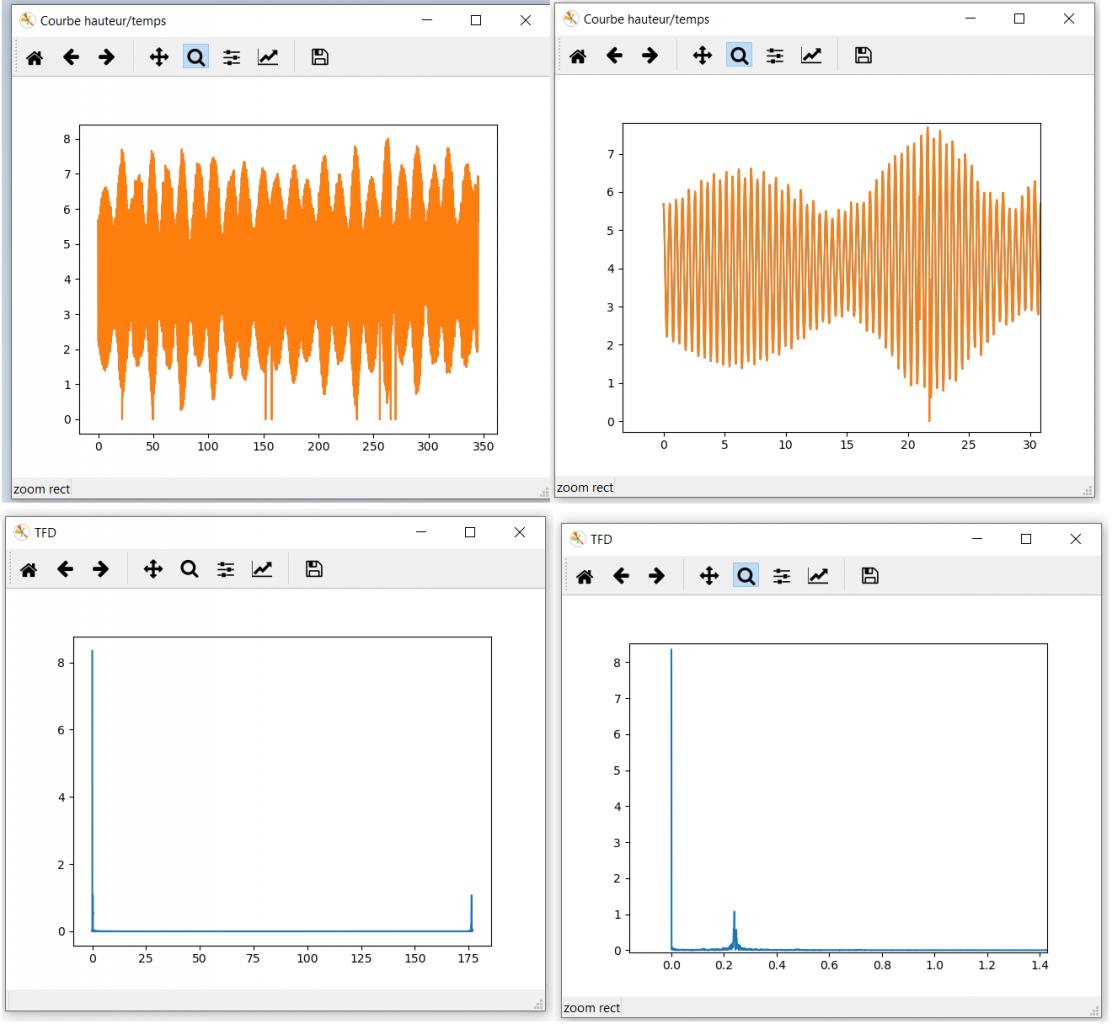1112x1024 pixels.
Task: Click 'zoom rect' status text in top-left window
Action: pyautogui.click(x=42, y=489)
